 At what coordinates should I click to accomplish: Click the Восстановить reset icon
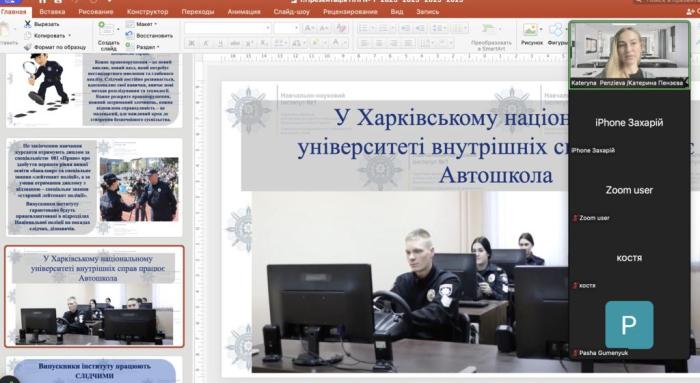(129, 35)
